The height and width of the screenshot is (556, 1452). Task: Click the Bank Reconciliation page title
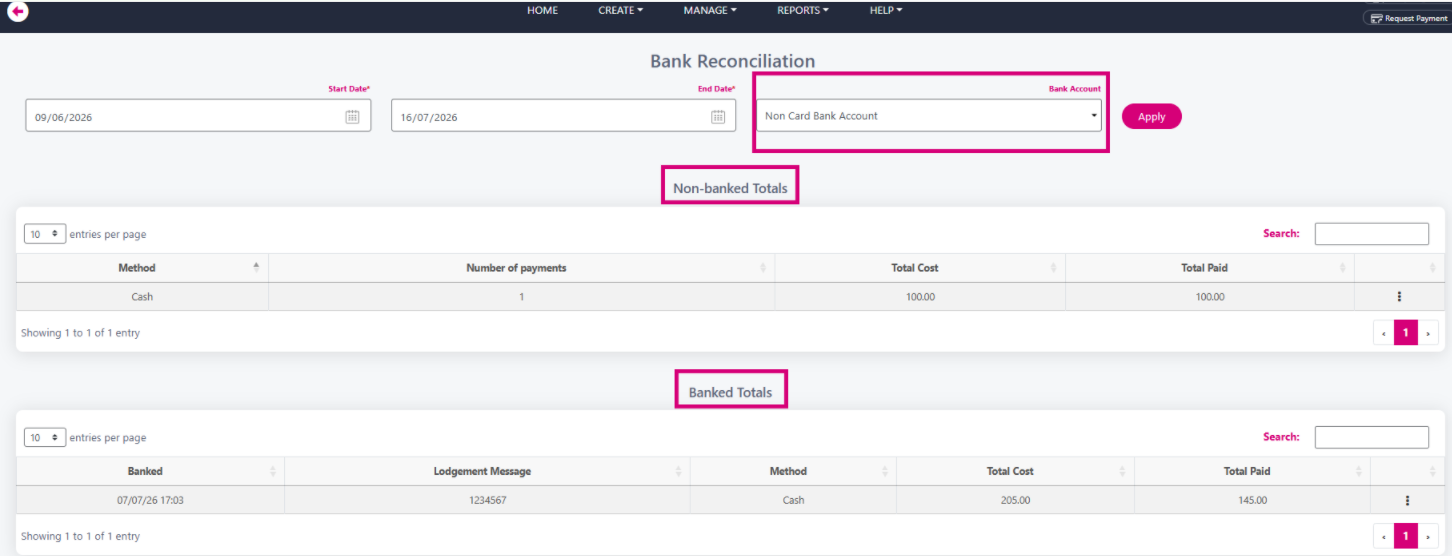[732, 61]
